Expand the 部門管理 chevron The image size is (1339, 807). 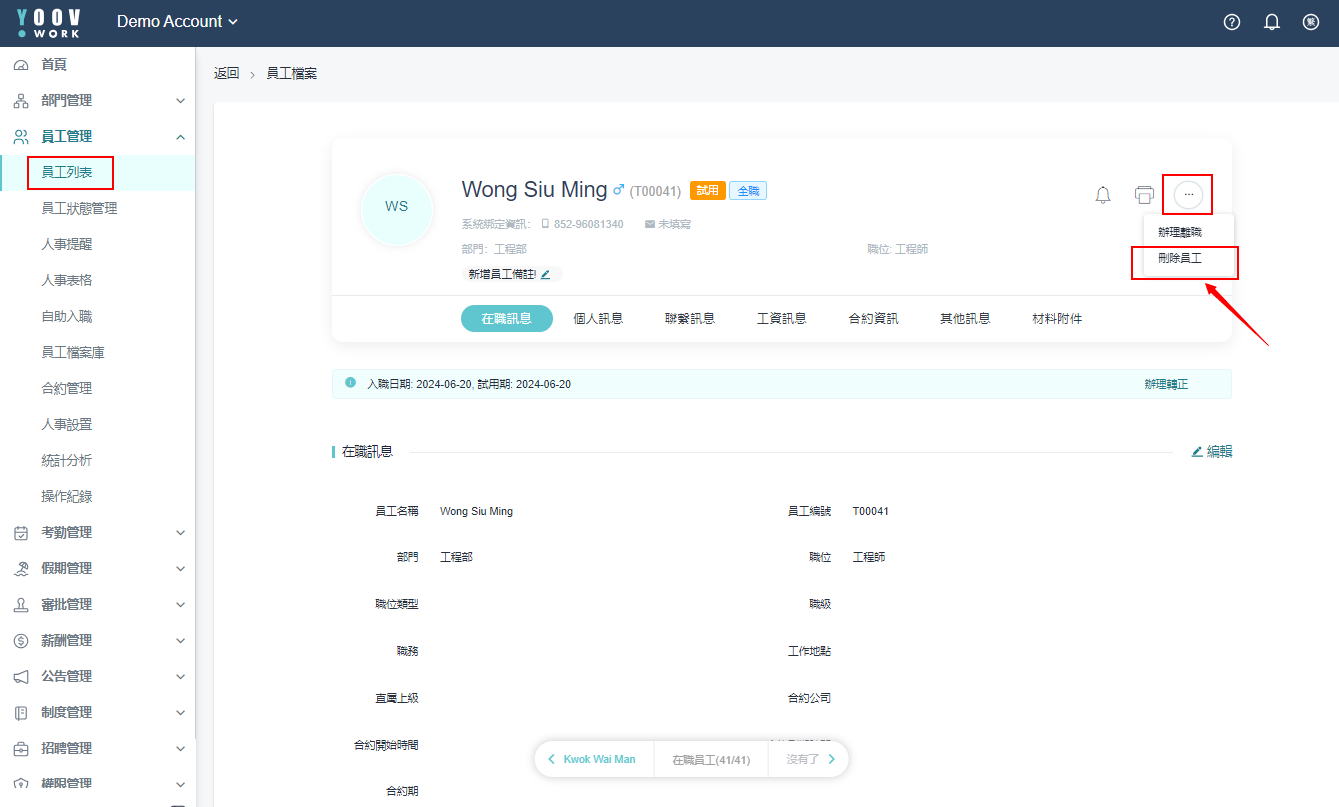pos(180,101)
